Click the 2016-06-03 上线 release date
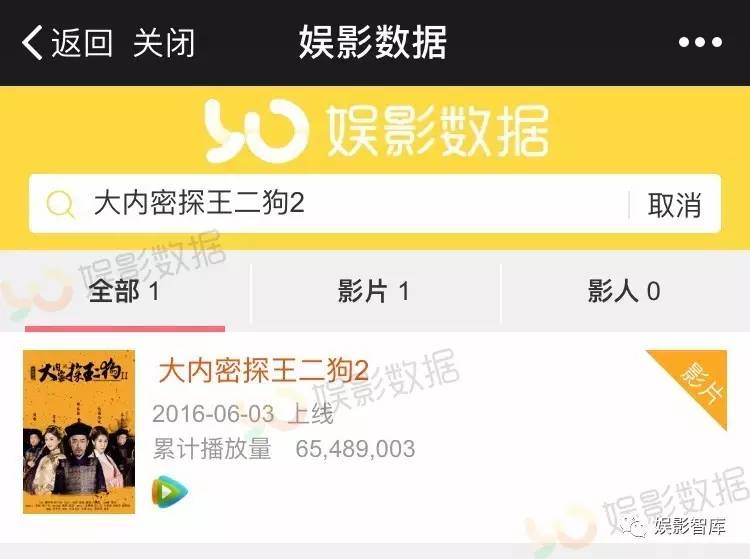 [x=243, y=414]
